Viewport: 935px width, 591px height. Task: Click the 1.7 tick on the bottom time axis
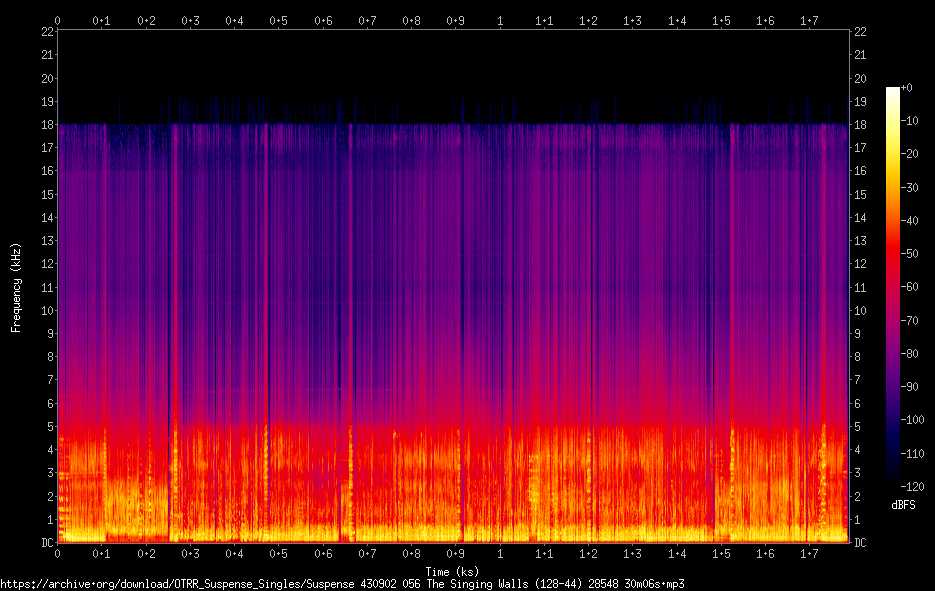tap(809, 554)
